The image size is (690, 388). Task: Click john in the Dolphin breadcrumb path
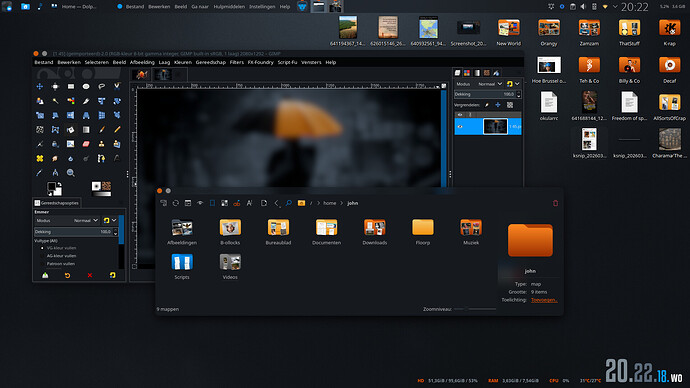click(x=352, y=203)
